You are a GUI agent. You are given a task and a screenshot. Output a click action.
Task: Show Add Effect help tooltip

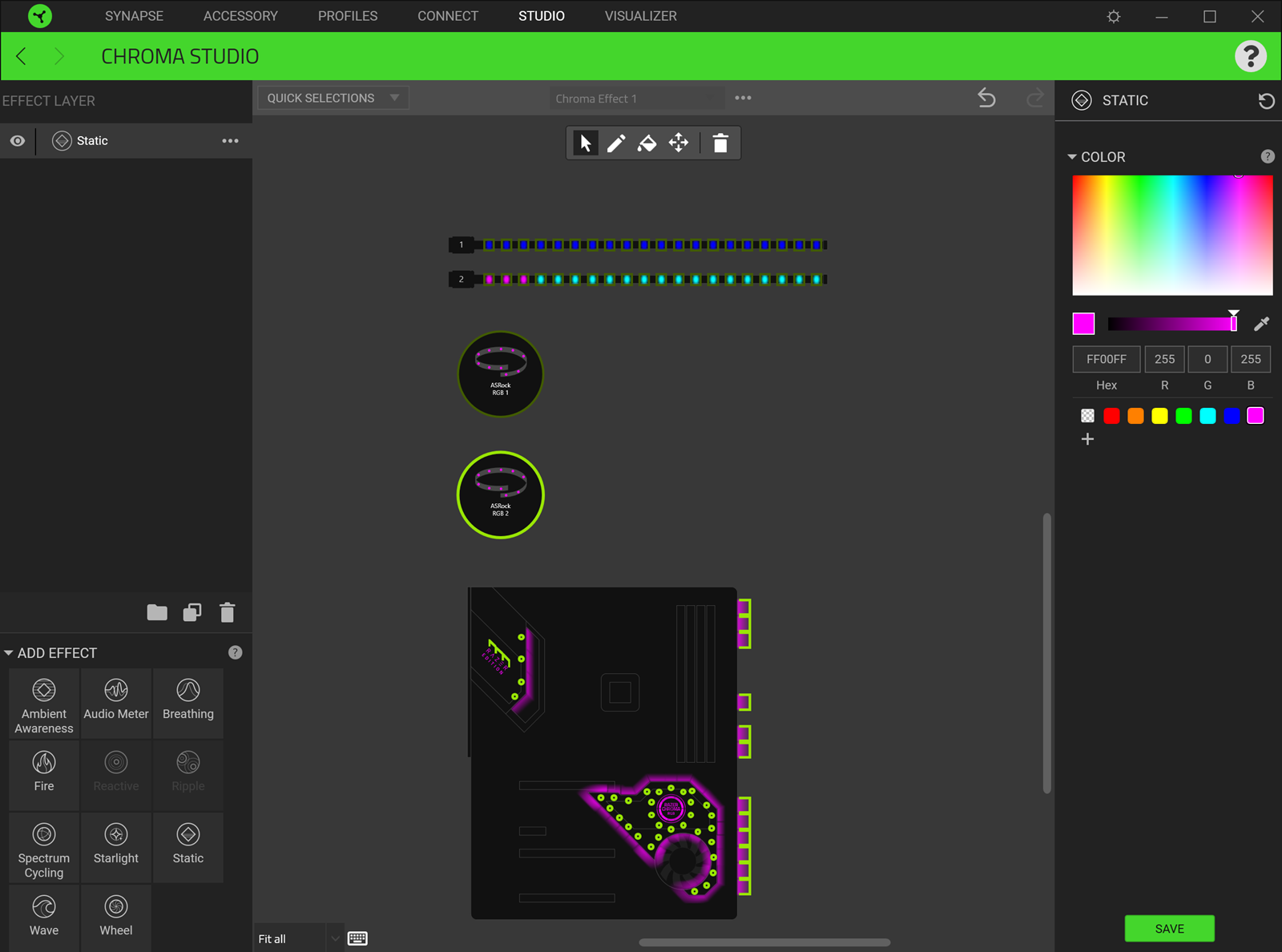click(236, 652)
